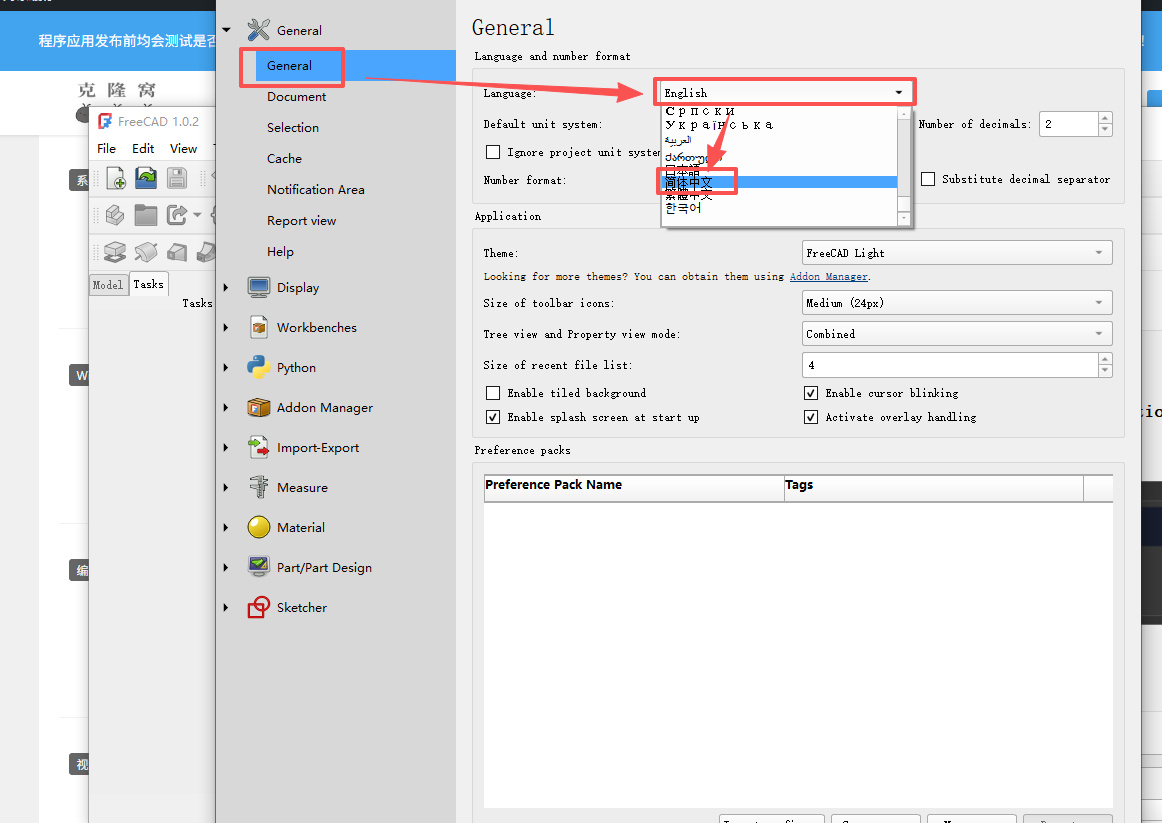Select the Measure caliper icon
1162x823 pixels.
pos(259,487)
